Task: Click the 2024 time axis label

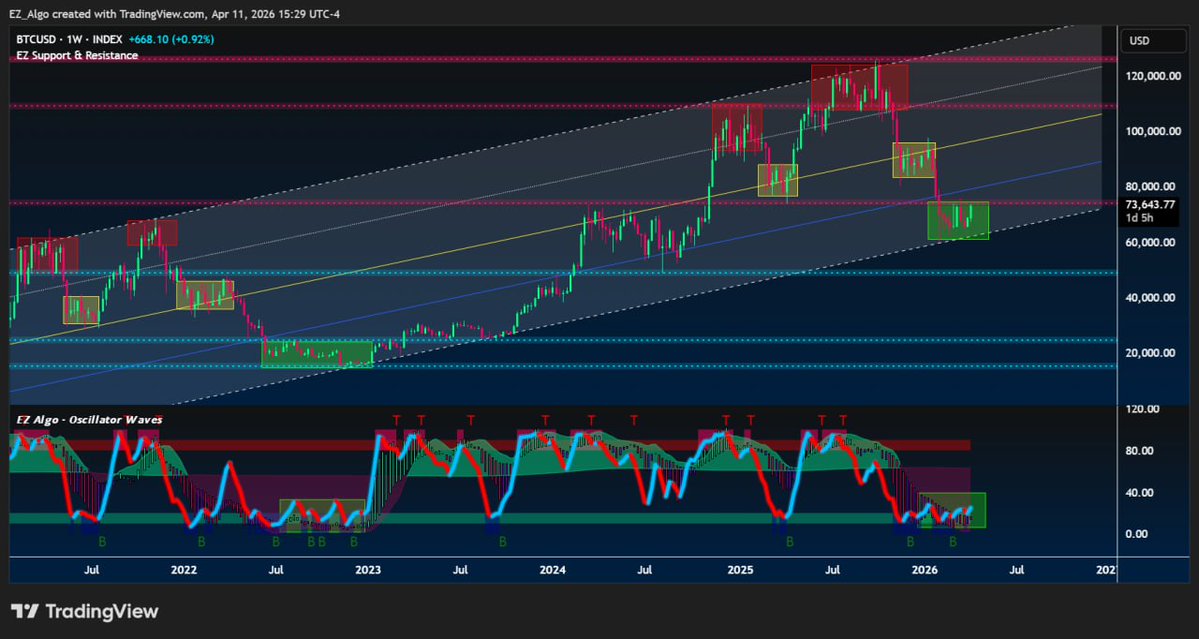Action: (552, 570)
